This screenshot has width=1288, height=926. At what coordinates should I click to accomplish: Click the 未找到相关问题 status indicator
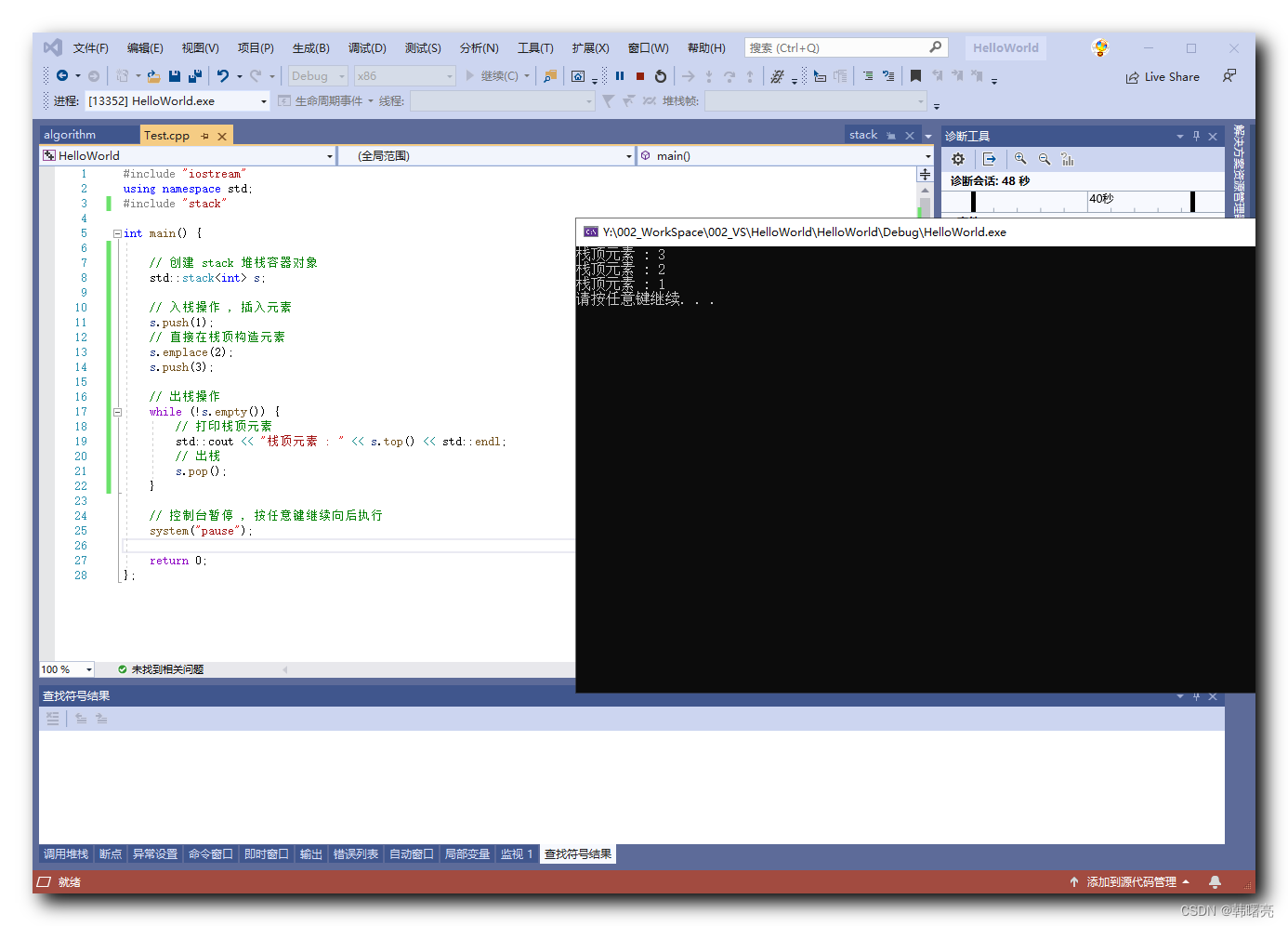tap(161, 669)
